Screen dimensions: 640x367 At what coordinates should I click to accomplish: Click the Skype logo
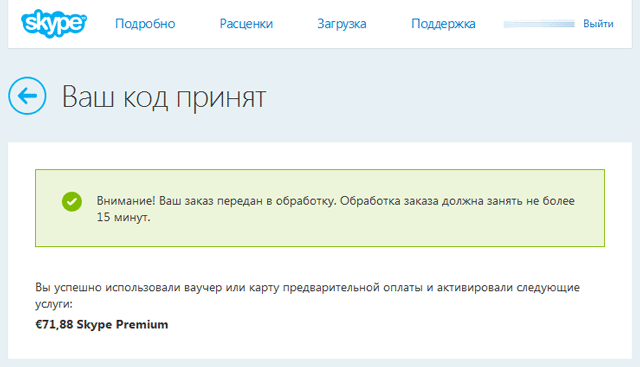53,23
